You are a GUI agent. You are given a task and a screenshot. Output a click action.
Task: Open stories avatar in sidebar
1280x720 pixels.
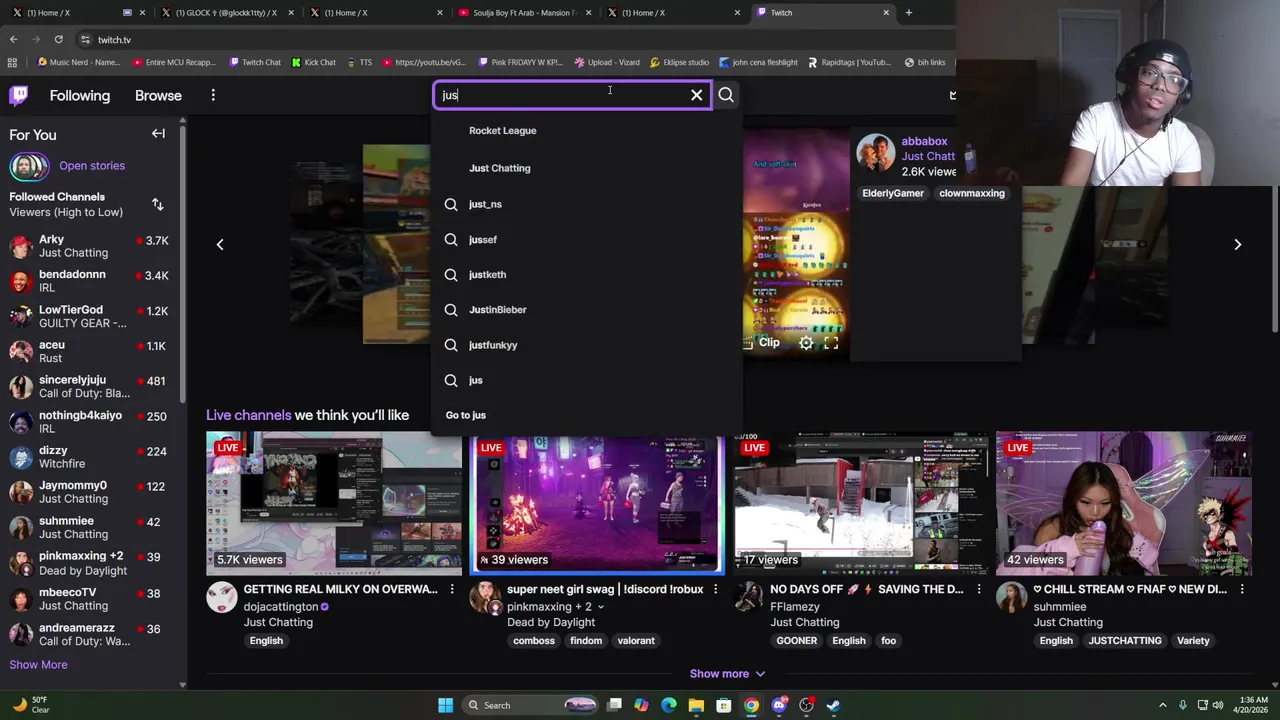(x=29, y=166)
